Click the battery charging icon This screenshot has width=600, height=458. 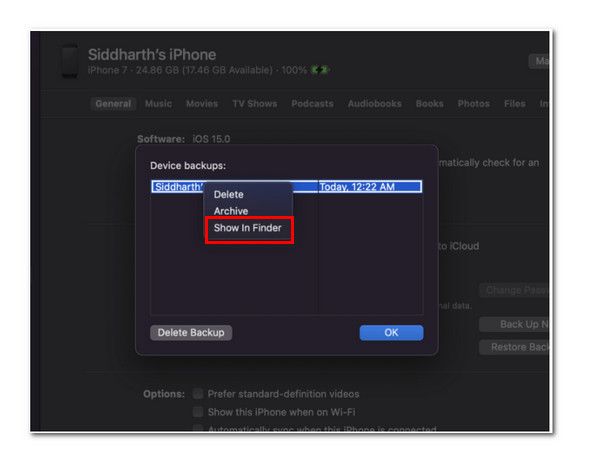tap(320, 70)
